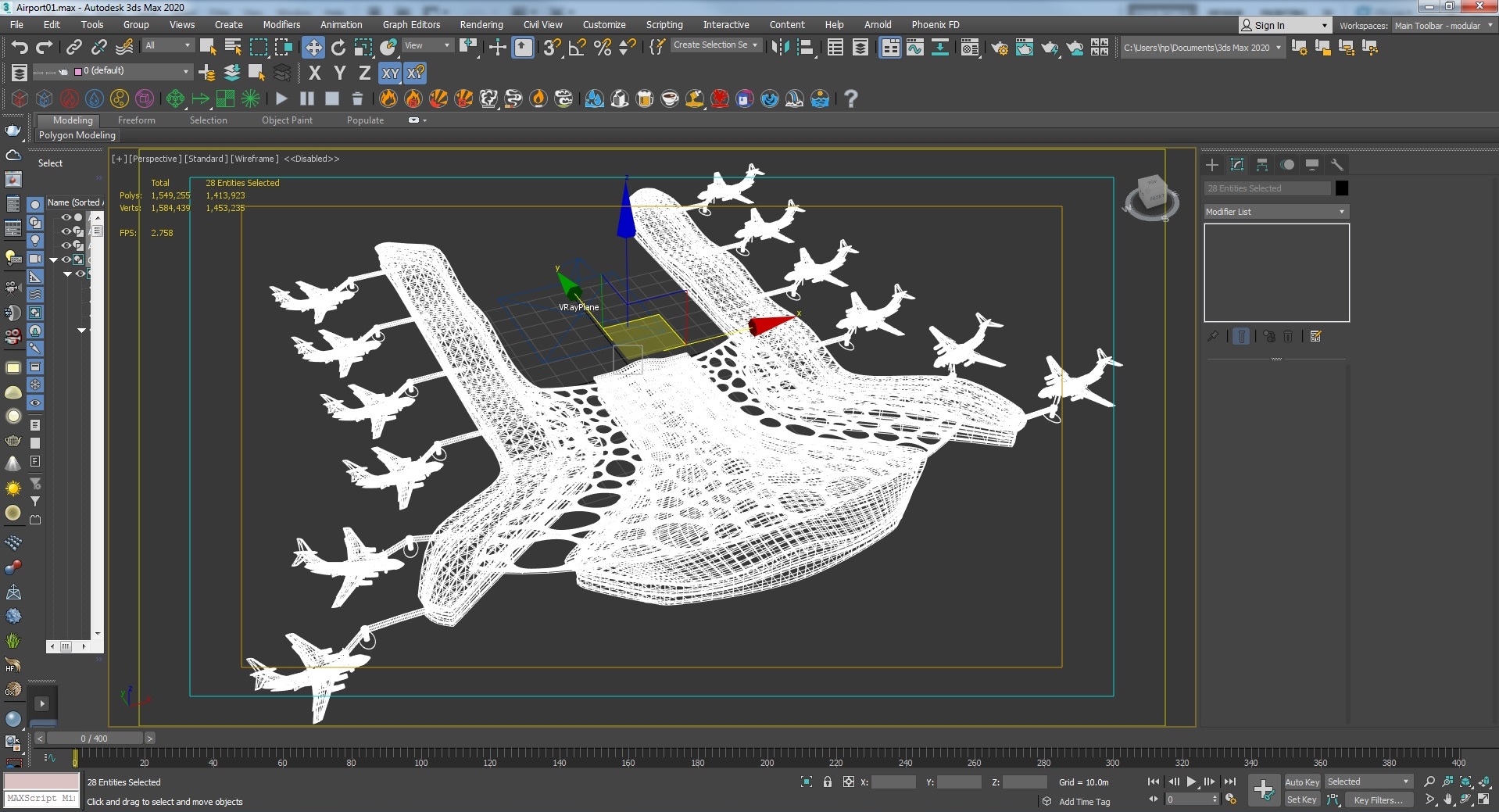
Task: Toggle the XY axis constraint
Action: [389, 73]
